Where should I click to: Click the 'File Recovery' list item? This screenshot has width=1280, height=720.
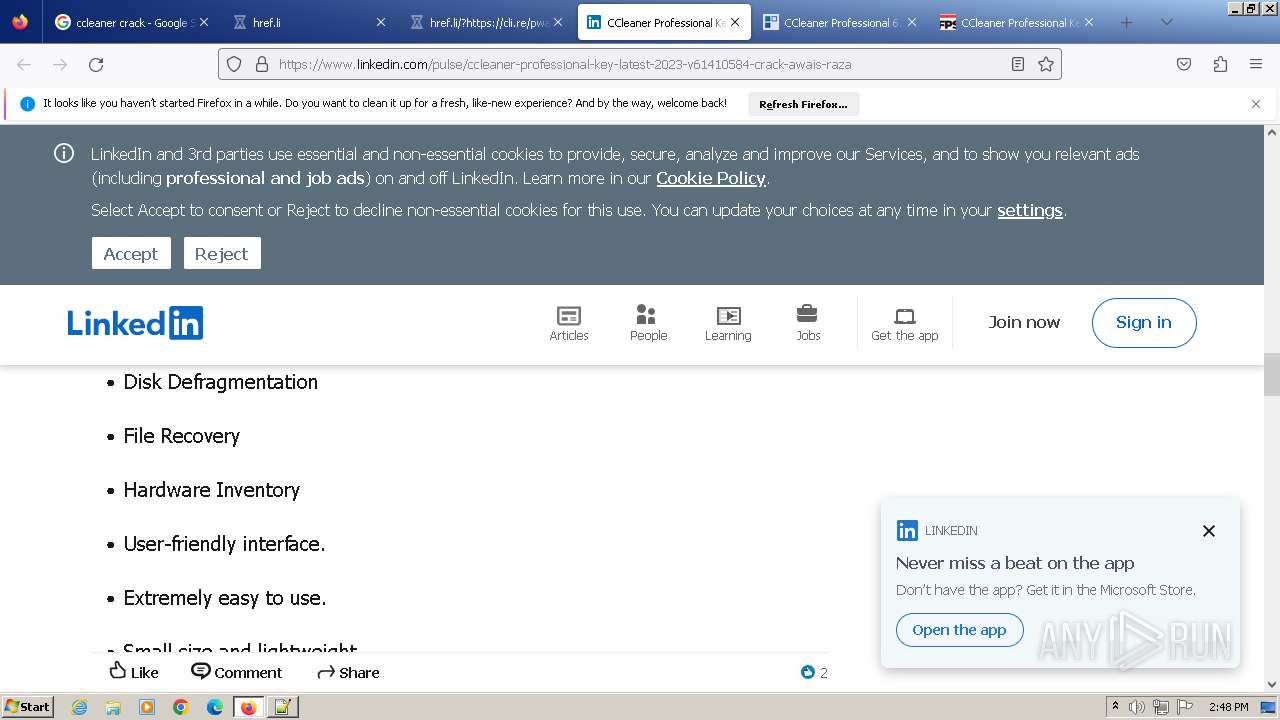[x=181, y=436]
